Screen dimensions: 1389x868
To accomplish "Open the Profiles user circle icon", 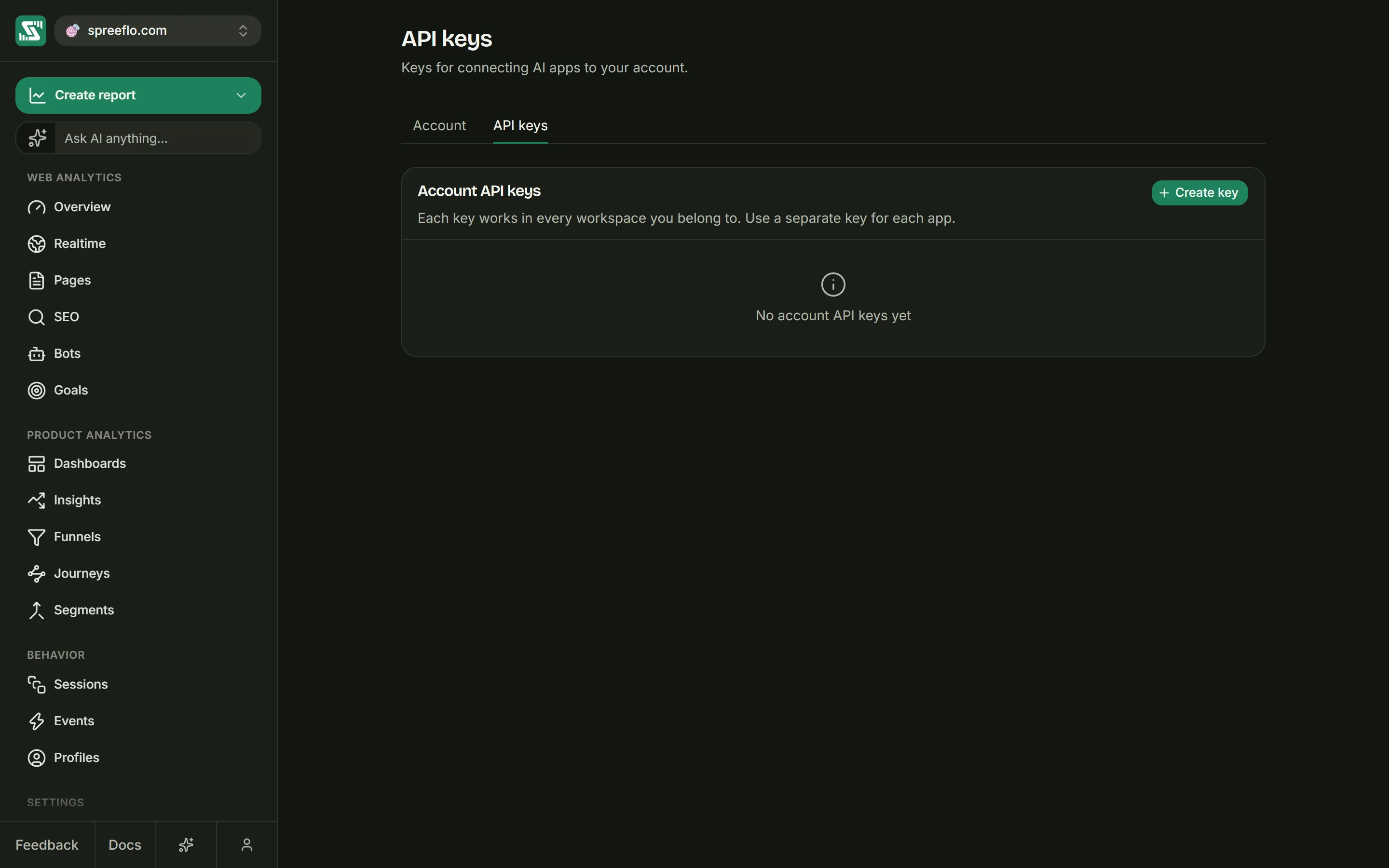I will 36,758.
